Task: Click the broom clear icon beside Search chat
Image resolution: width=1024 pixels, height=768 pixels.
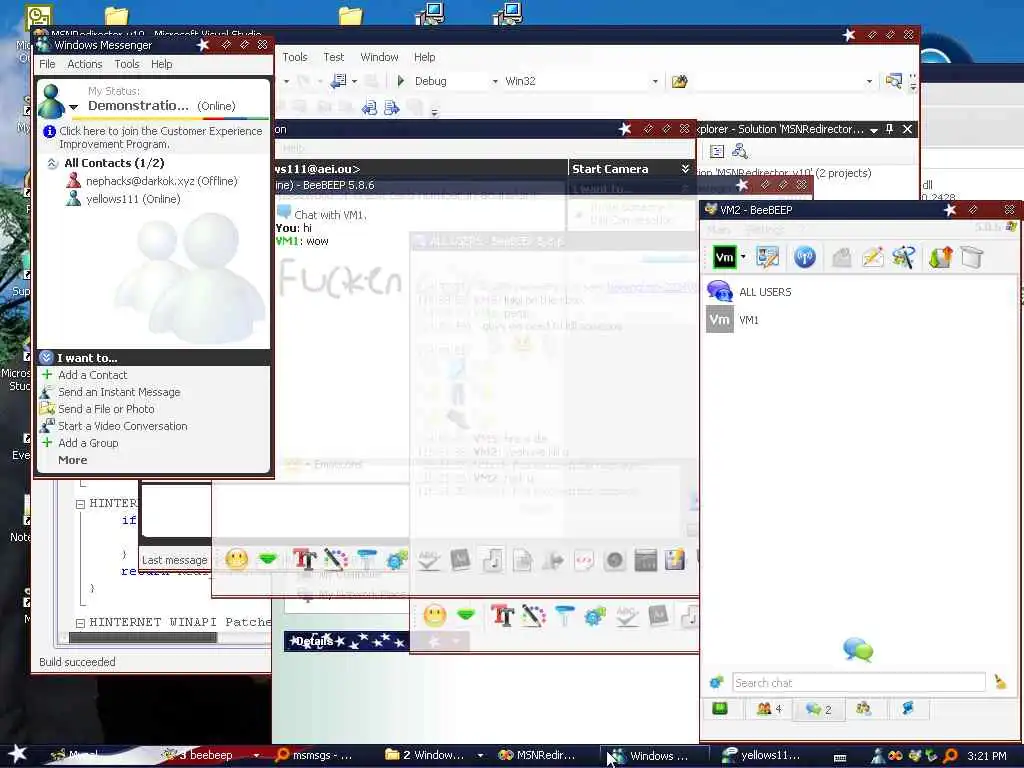Action: pos(1000,682)
